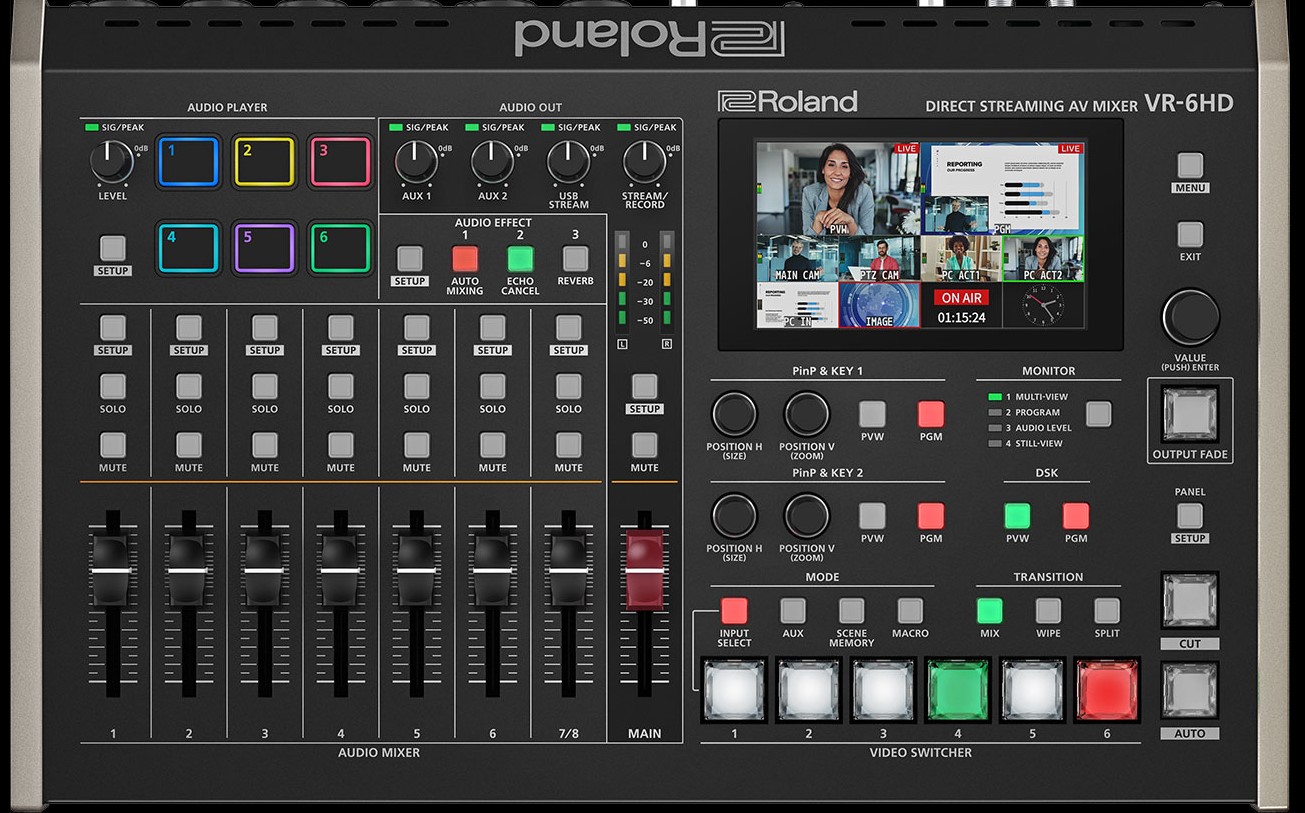
Task: Select video switcher input 6
Action: pos(1106,690)
